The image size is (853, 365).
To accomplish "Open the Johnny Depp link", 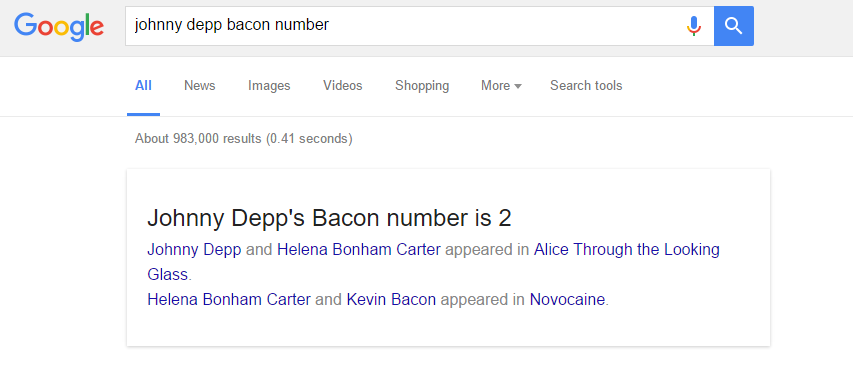I will [x=194, y=250].
